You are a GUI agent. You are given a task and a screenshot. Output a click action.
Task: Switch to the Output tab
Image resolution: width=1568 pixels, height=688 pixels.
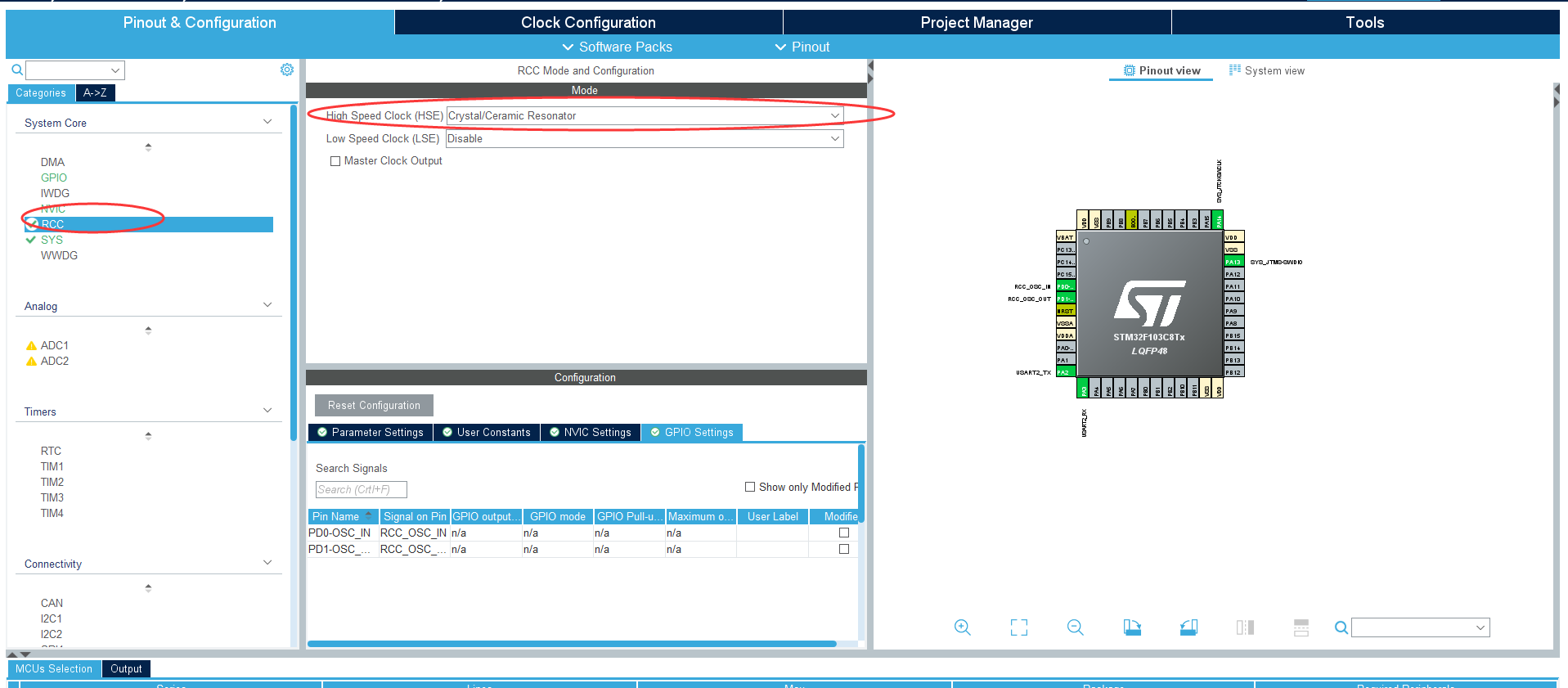click(x=126, y=668)
